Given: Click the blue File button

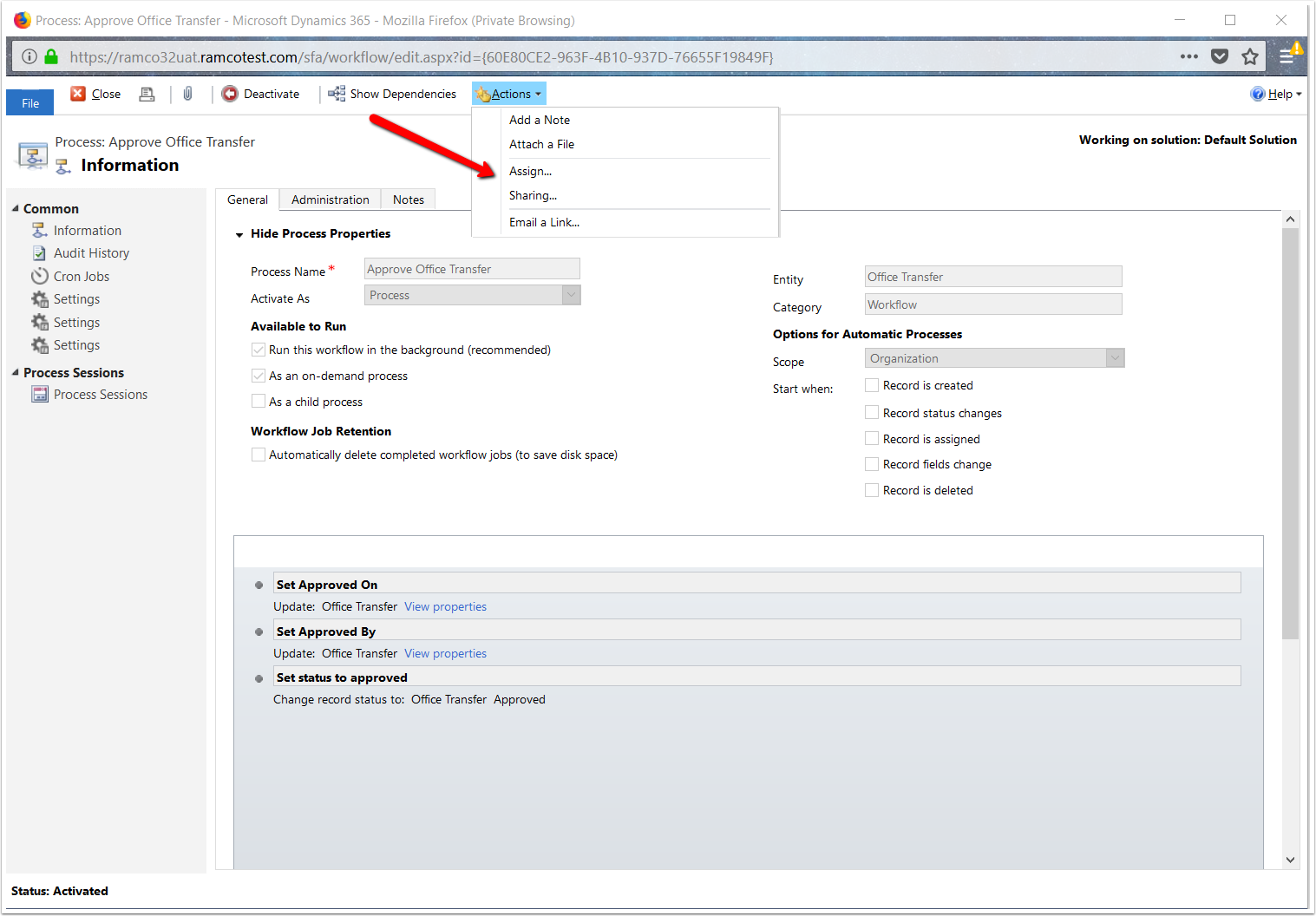Looking at the screenshot, I should (30, 102).
